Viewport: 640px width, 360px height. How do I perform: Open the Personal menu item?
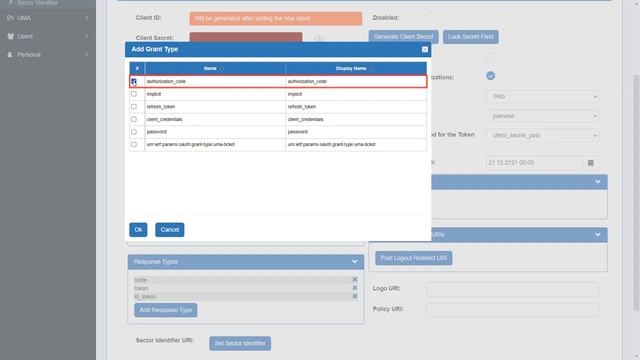pyautogui.click(x=48, y=54)
